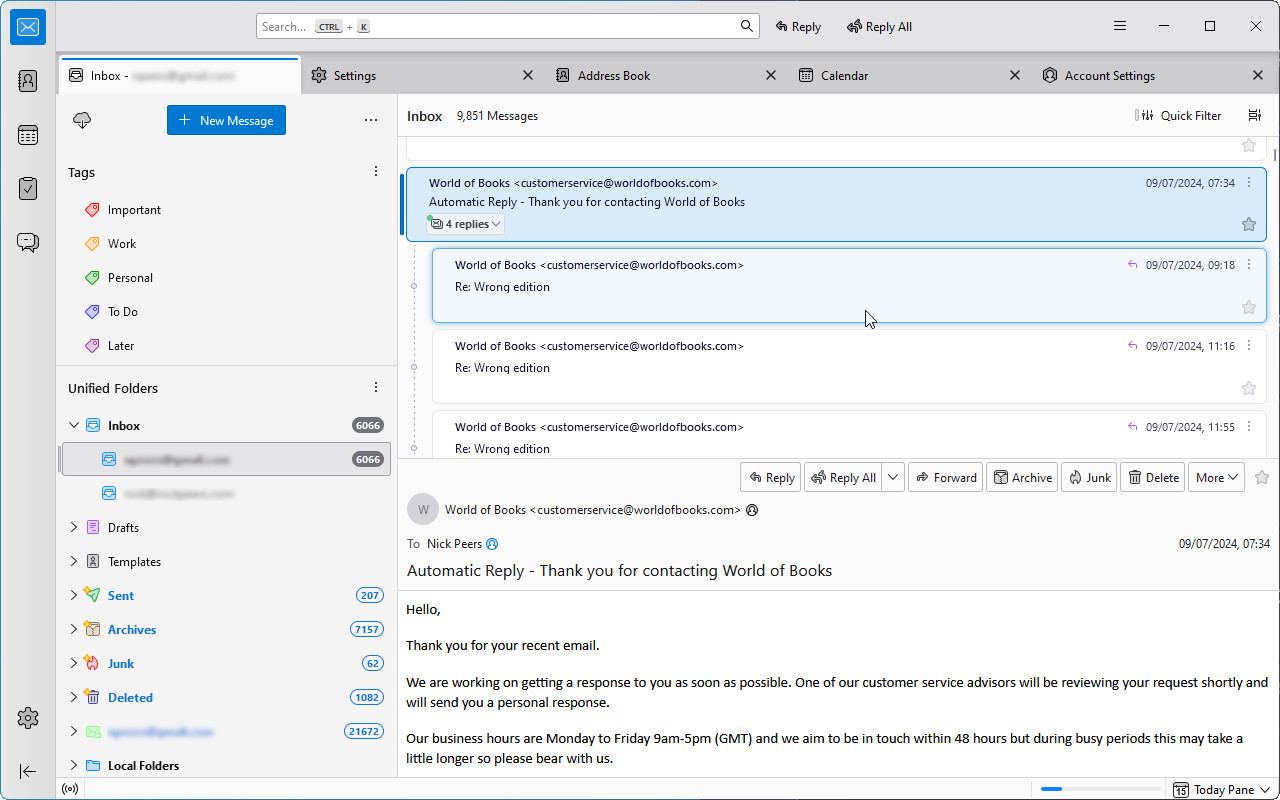Star the selected Automatic Reply message

[1248, 224]
